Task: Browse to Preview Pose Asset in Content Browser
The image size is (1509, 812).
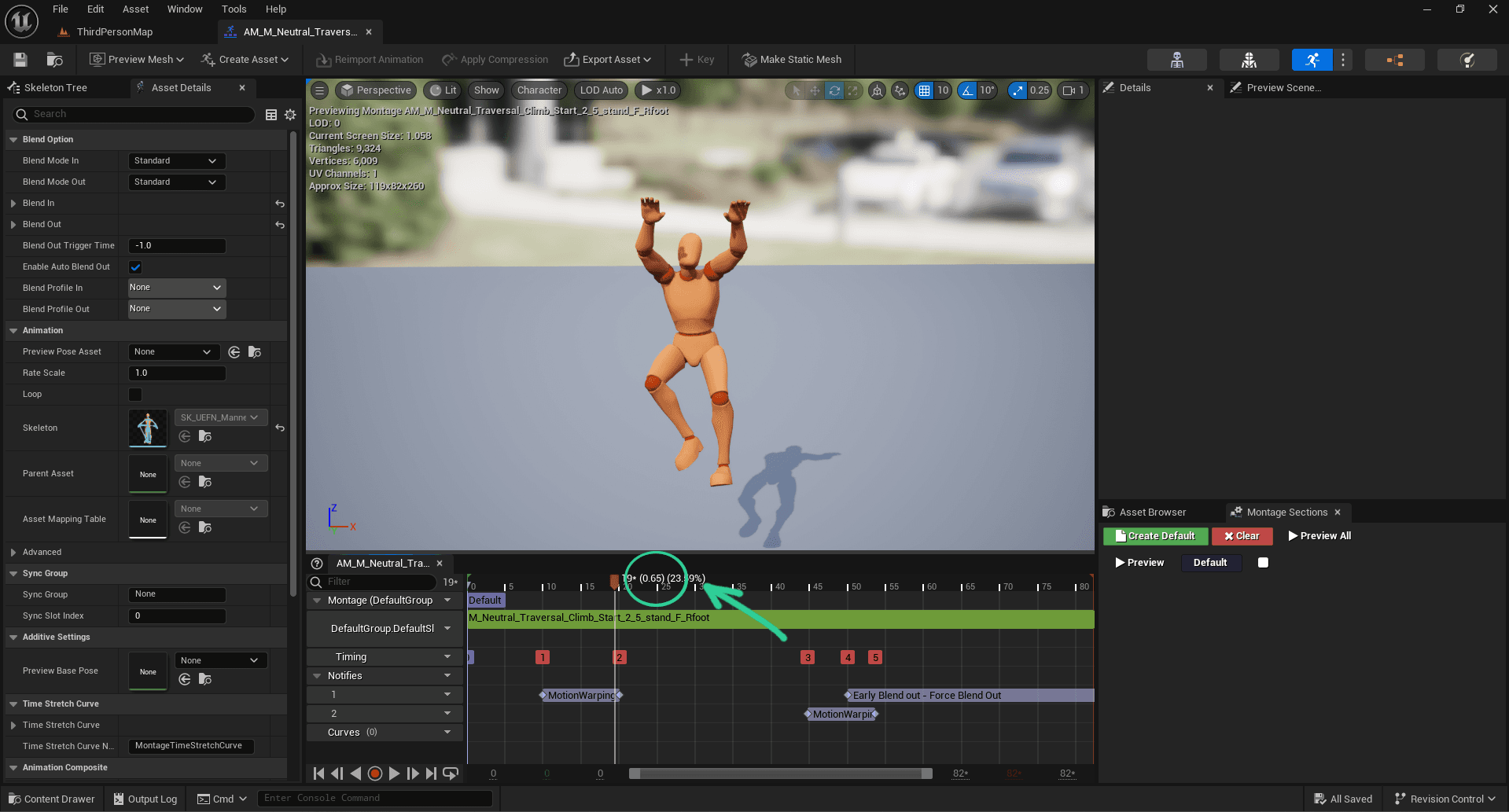Action: [x=255, y=352]
